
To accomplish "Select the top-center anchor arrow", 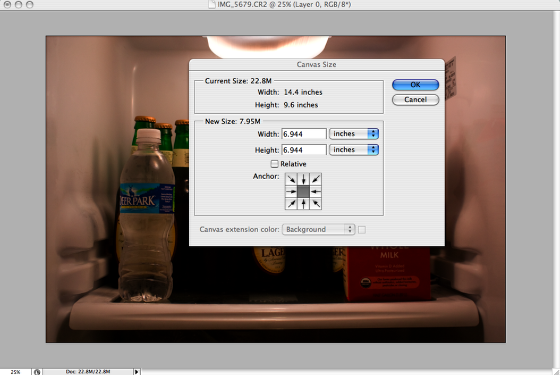I will click(x=303, y=179).
